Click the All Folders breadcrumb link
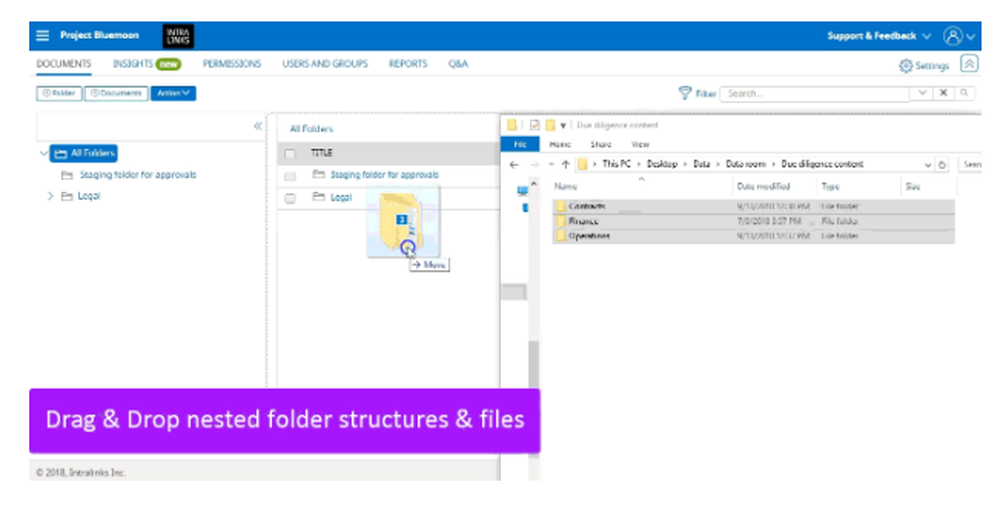Image resolution: width=1000 pixels, height=516 pixels. pyautogui.click(x=311, y=129)
